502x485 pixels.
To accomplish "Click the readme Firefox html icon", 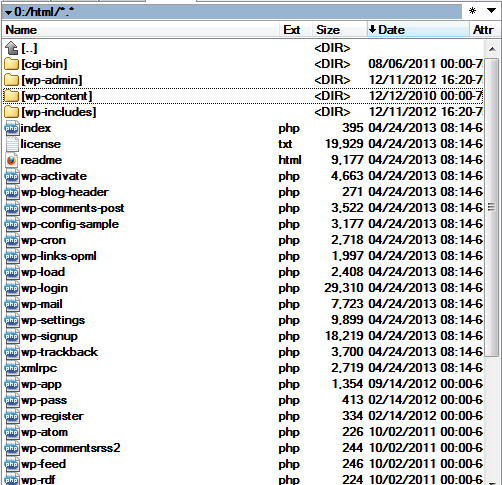I will pyautogui.click(x=12, y=160).
